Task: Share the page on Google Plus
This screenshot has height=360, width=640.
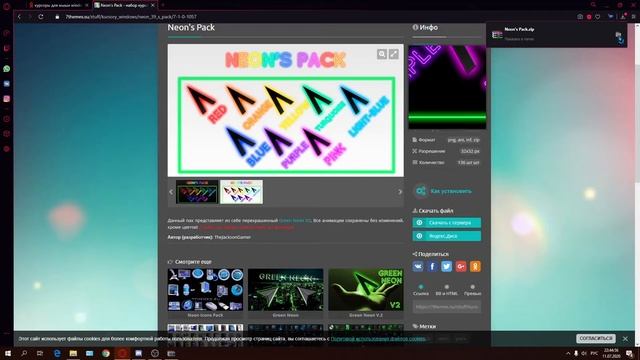Action: tap(461, 266)
